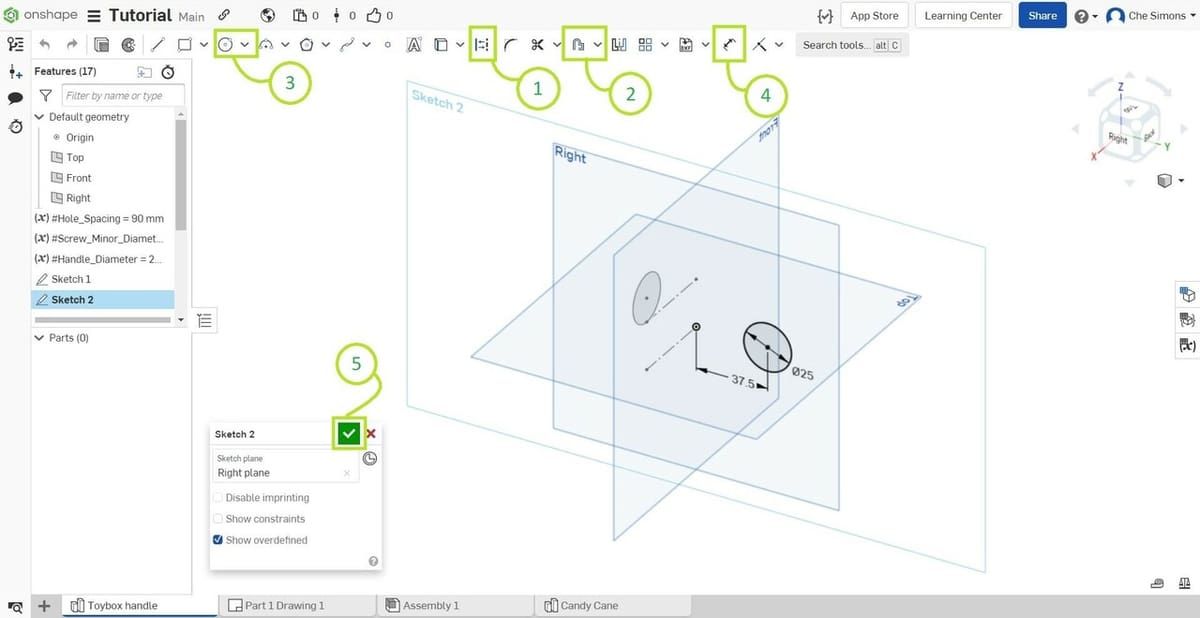The image size is (1200, 618).
Task: Open the Learning Center
Action: pos(963,16)
